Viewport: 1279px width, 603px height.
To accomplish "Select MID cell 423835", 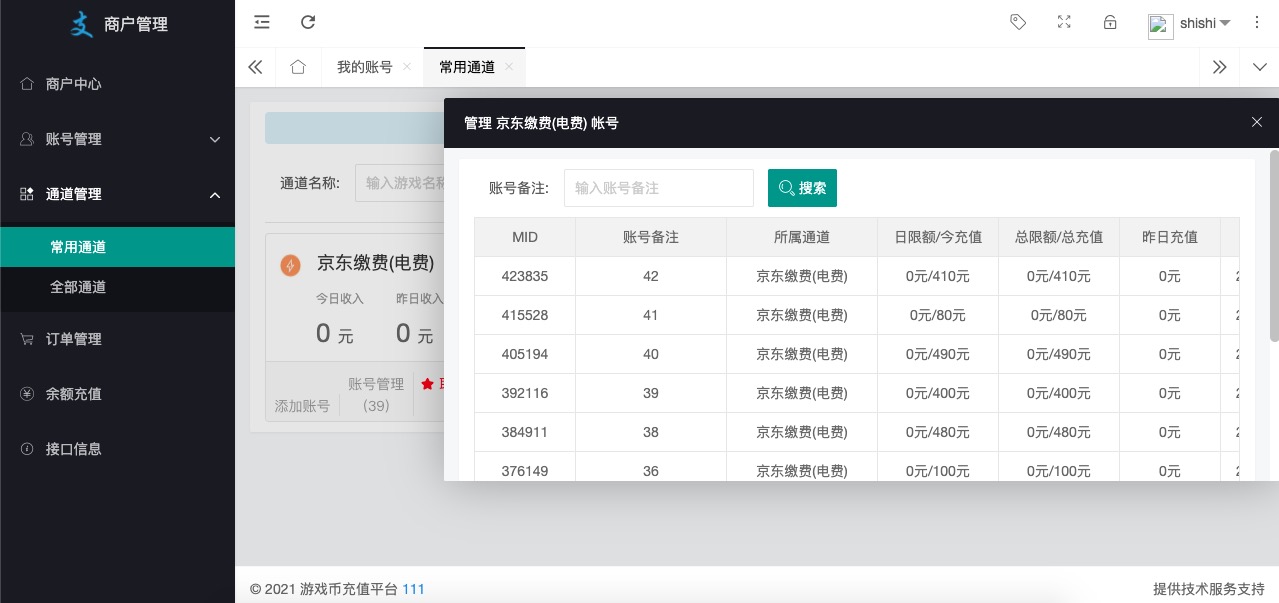I will (x=525, y=276).
